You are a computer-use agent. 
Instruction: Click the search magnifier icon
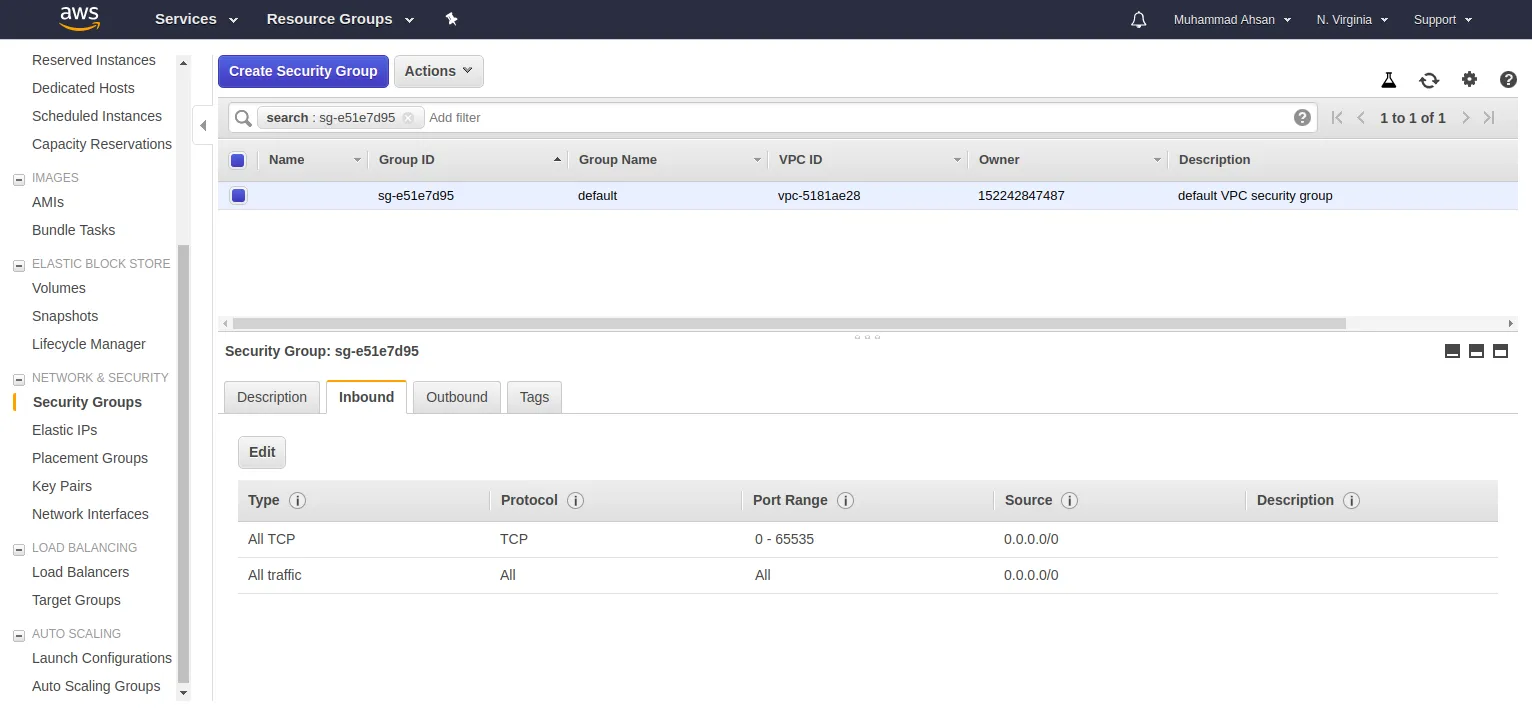[x=243, y=118]
